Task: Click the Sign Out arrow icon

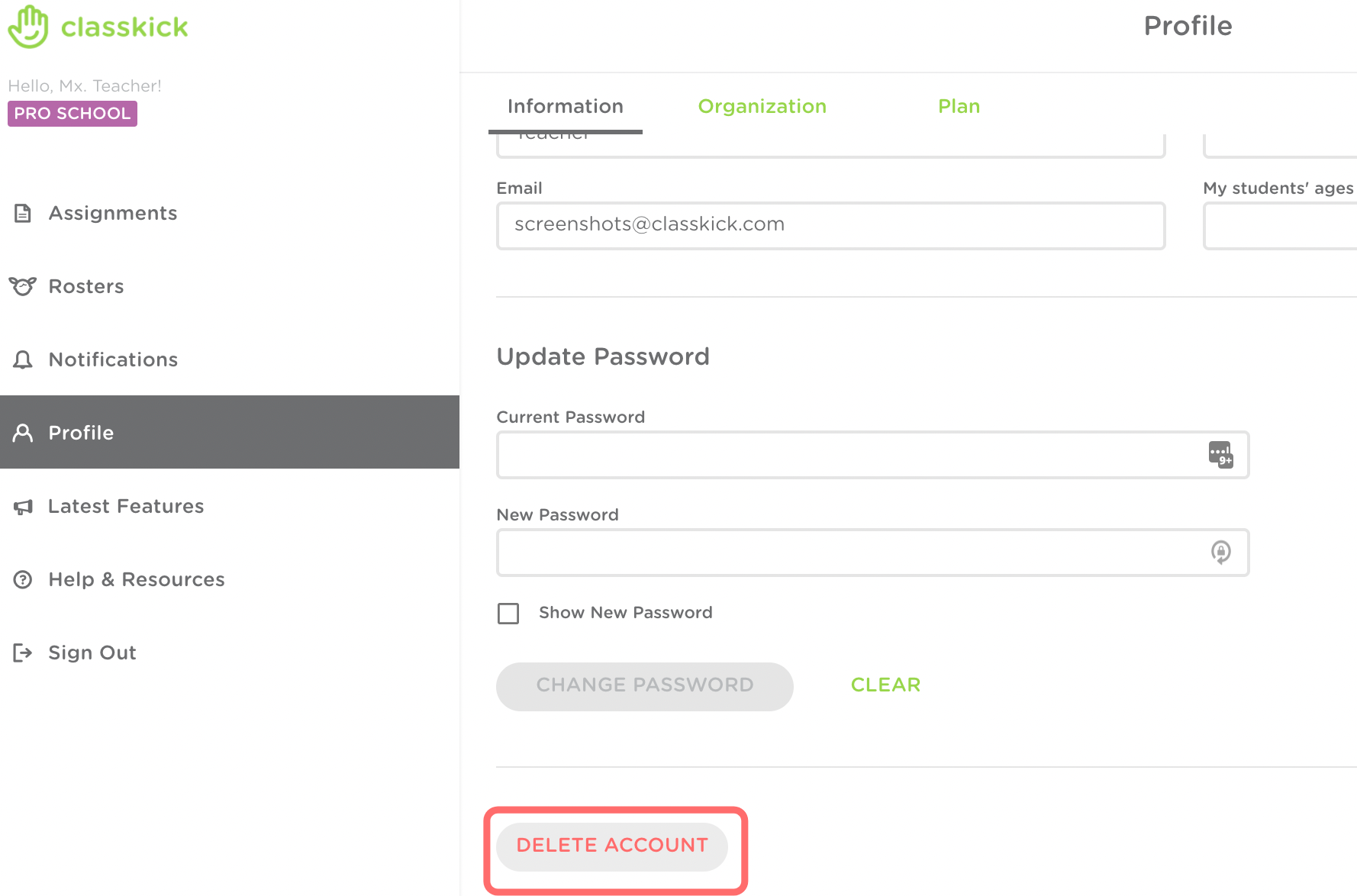Action: pos(23,653)
